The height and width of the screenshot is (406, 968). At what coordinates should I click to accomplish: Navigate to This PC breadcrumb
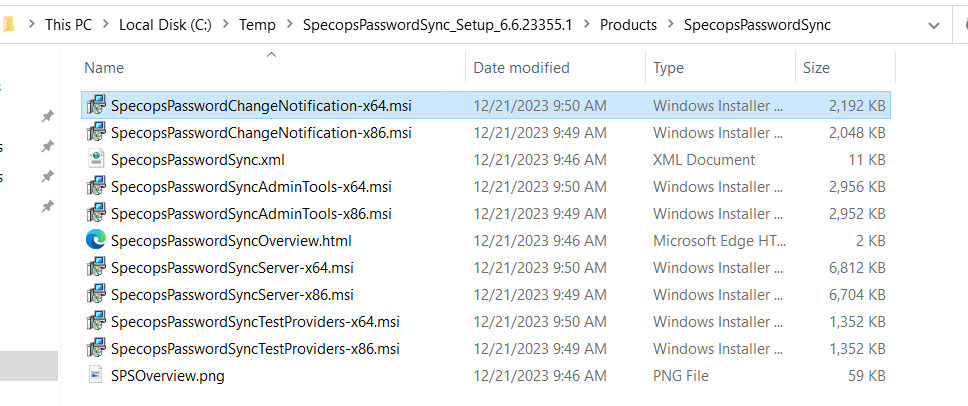tap(69, 25)
